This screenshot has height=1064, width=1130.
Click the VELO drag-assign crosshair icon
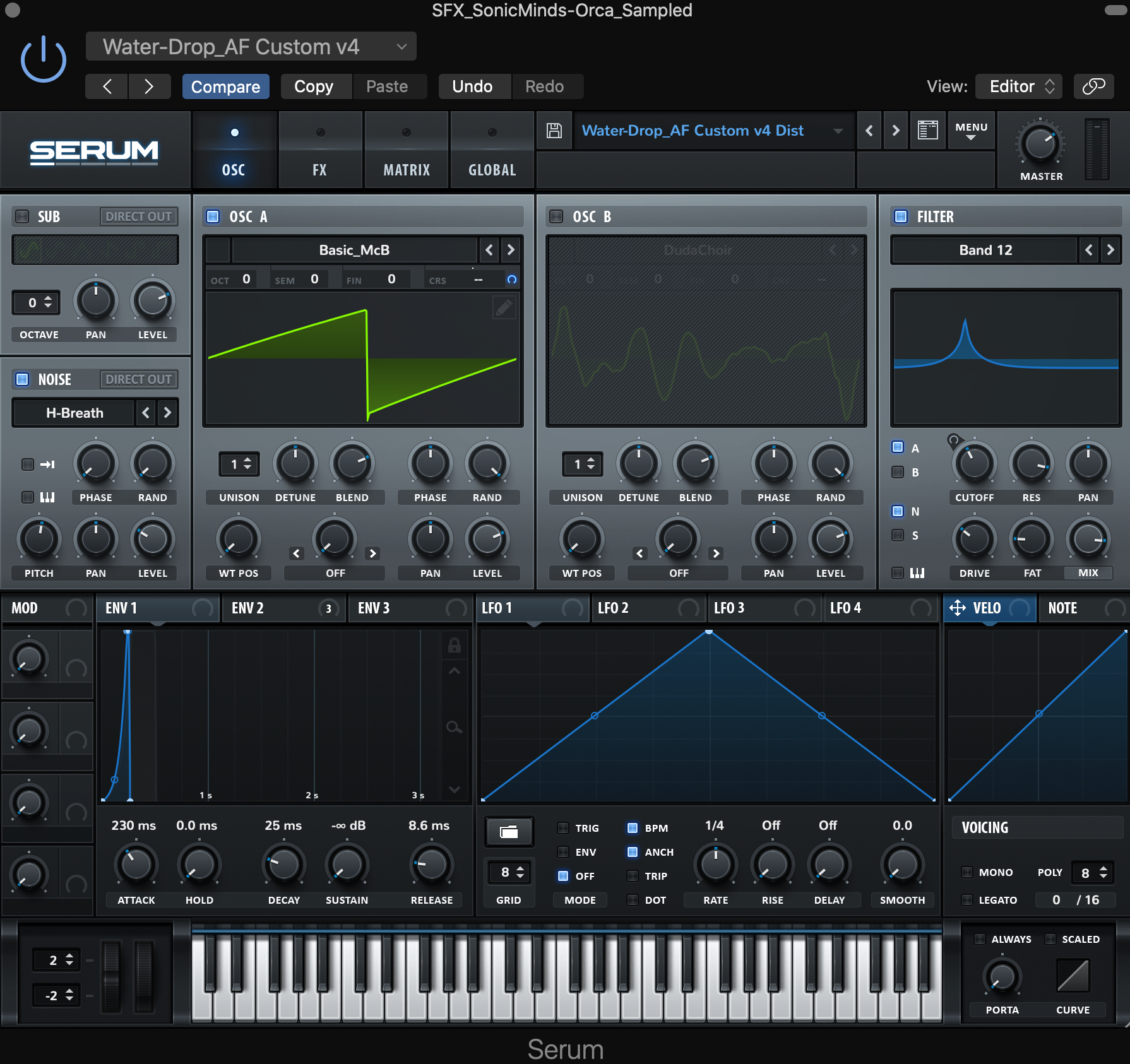pyautogui.click(x=958, y=608)
